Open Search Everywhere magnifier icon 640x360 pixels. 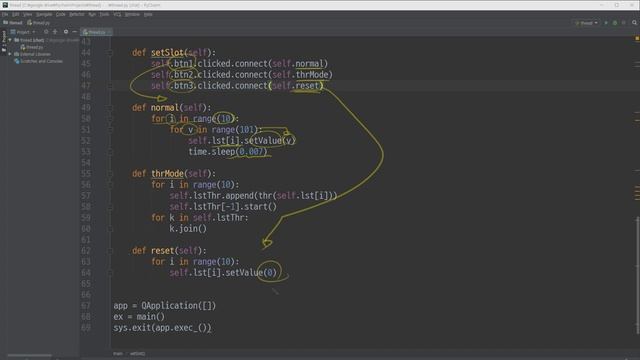(634, 23)
